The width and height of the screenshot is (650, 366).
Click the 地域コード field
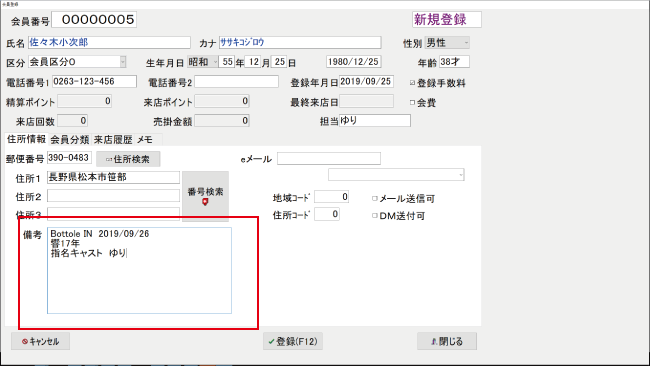332,196
